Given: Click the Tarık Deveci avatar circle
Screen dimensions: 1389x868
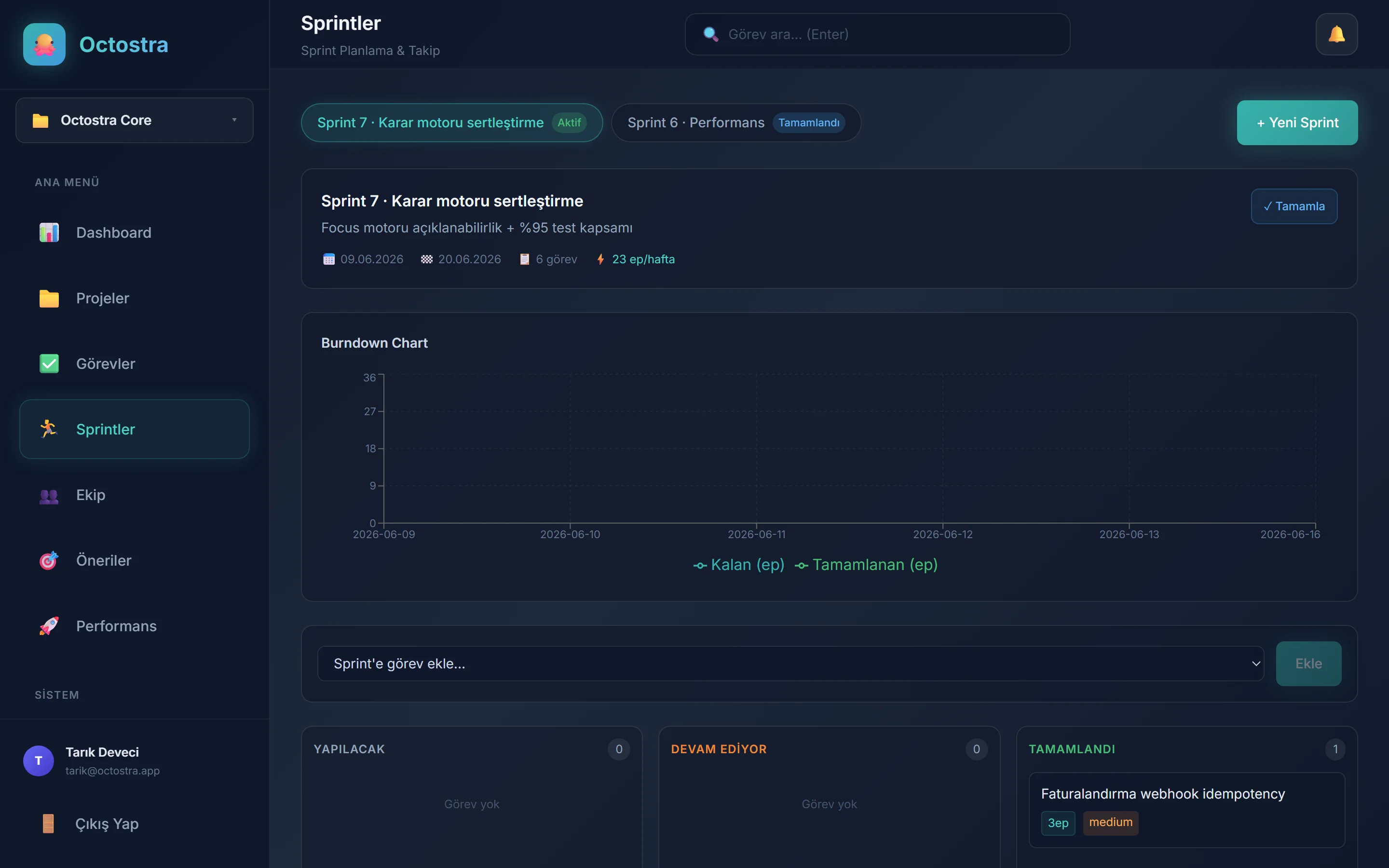Looking at the screenshot, I should (x=39, y=760).
